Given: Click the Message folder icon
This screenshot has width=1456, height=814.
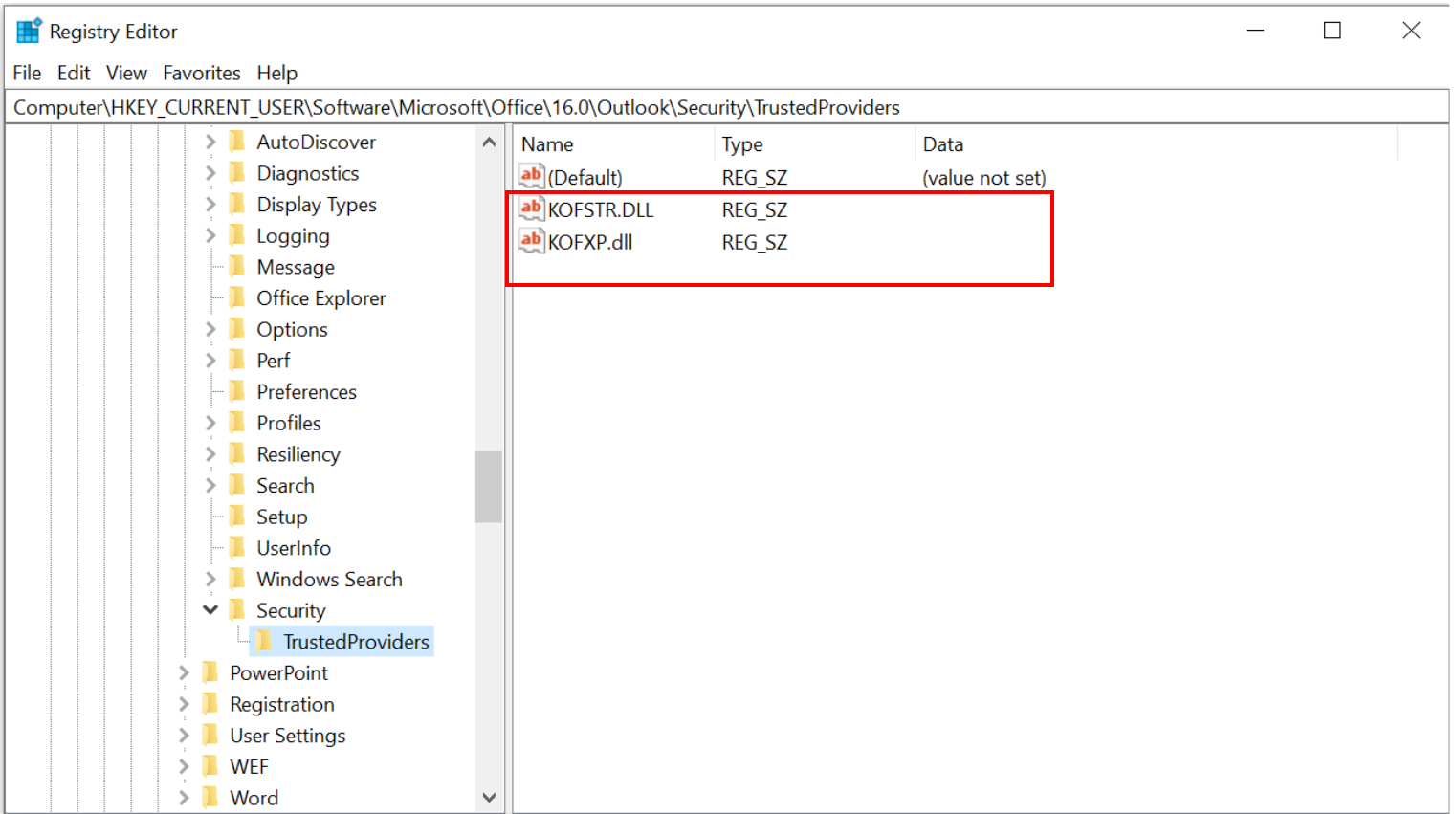Looking at the screenshot, I should point(237,267).
